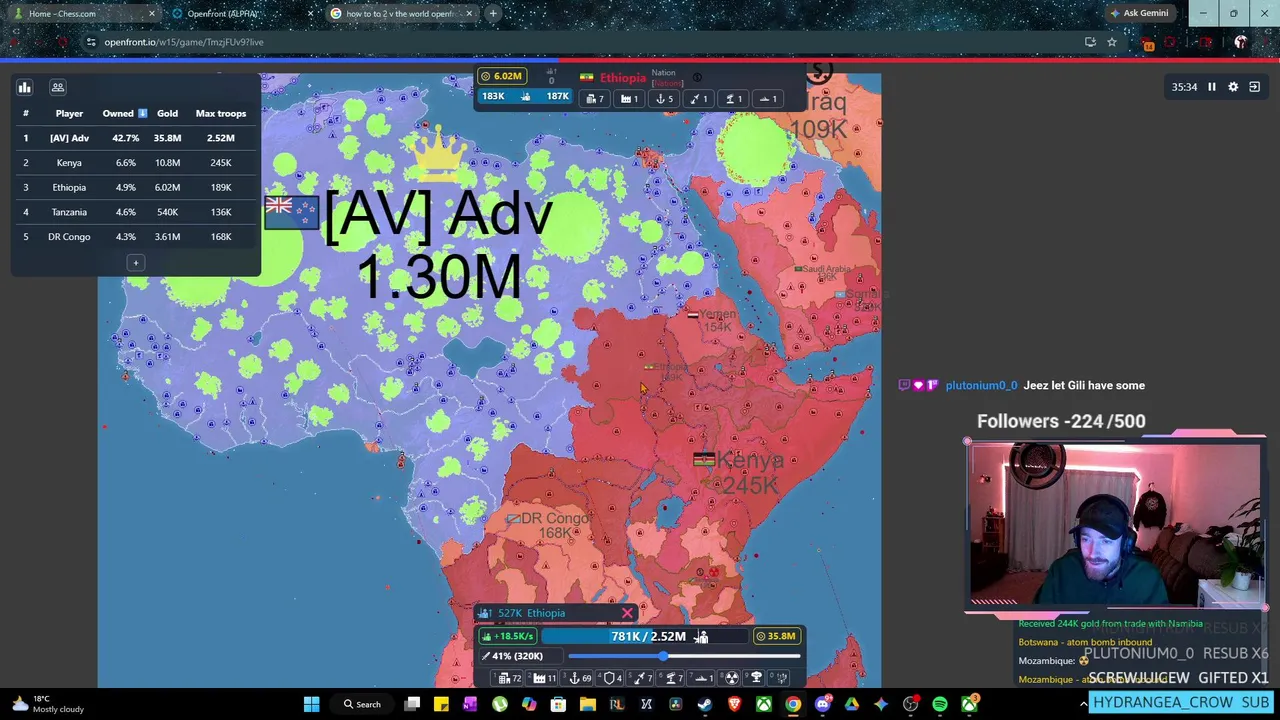Build a Defense Post shield icon

[x=610, y=678]
